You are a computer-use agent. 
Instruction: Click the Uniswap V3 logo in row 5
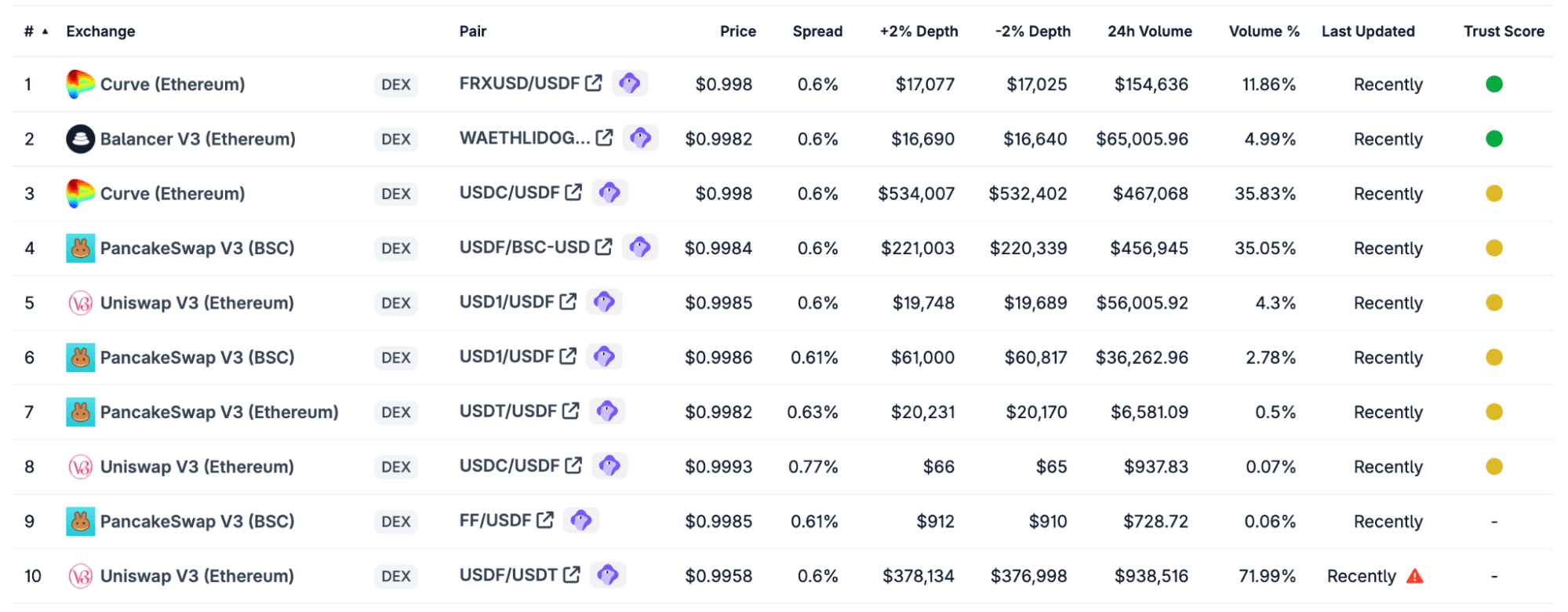point(80,303)
